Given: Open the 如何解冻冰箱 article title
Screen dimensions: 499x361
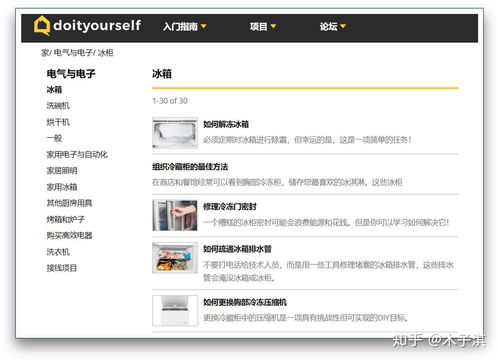Looking at the screenshot, I should (226, 124).
